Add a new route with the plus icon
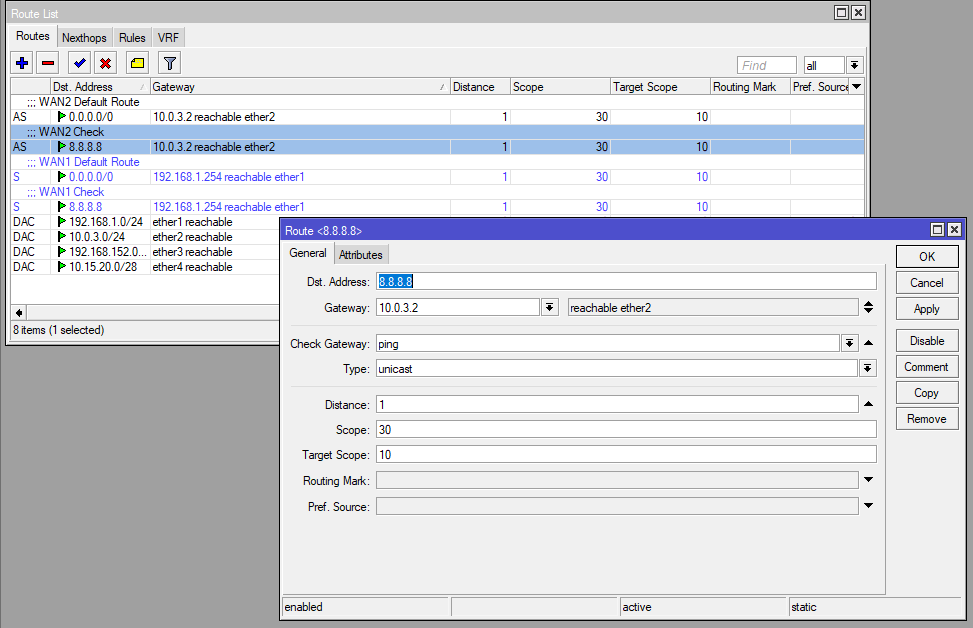The image size is (973, 628). click(x=21, y=62)
